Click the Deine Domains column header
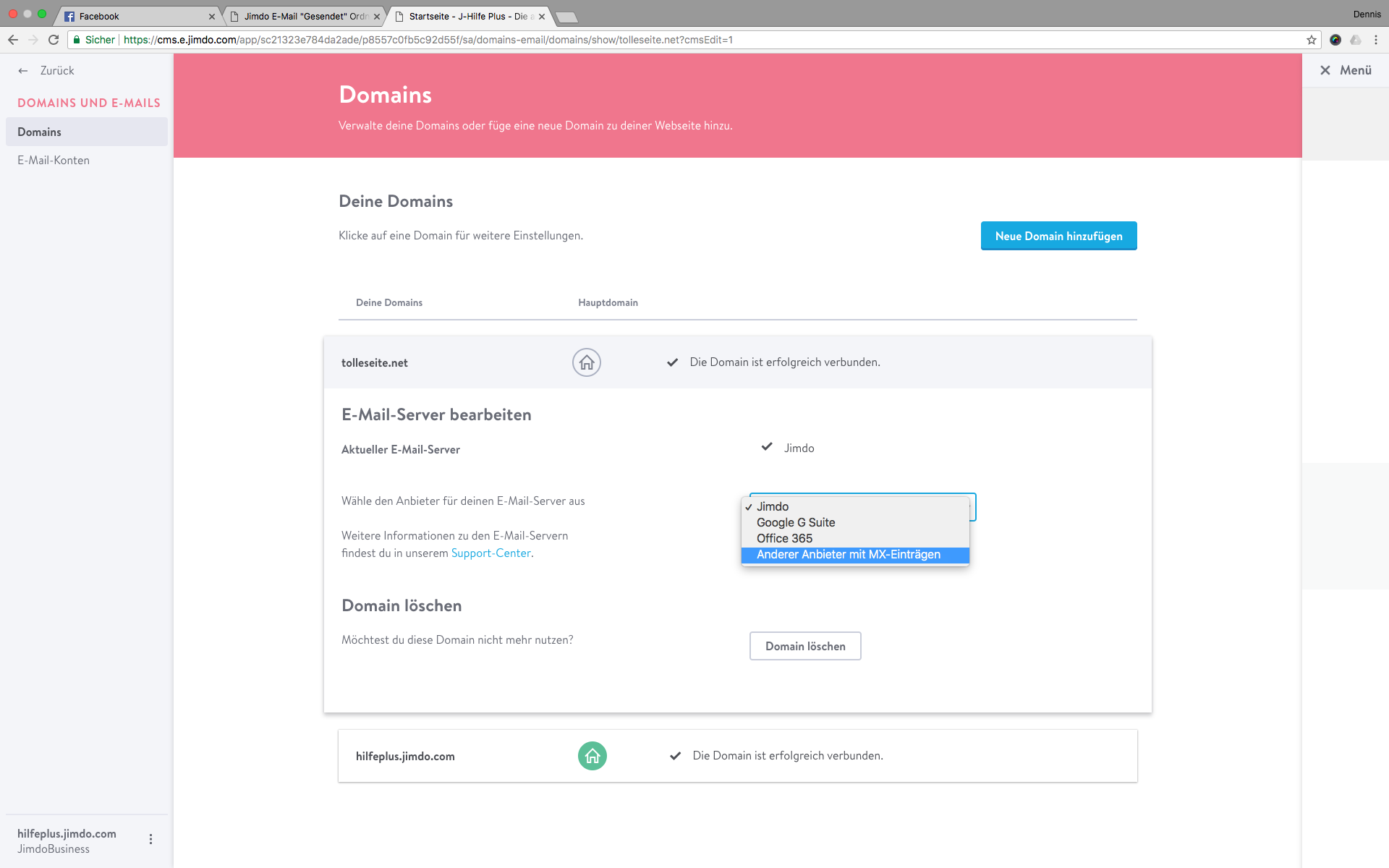The height and width of the screenshot is (868, 1389). point(389,302)
